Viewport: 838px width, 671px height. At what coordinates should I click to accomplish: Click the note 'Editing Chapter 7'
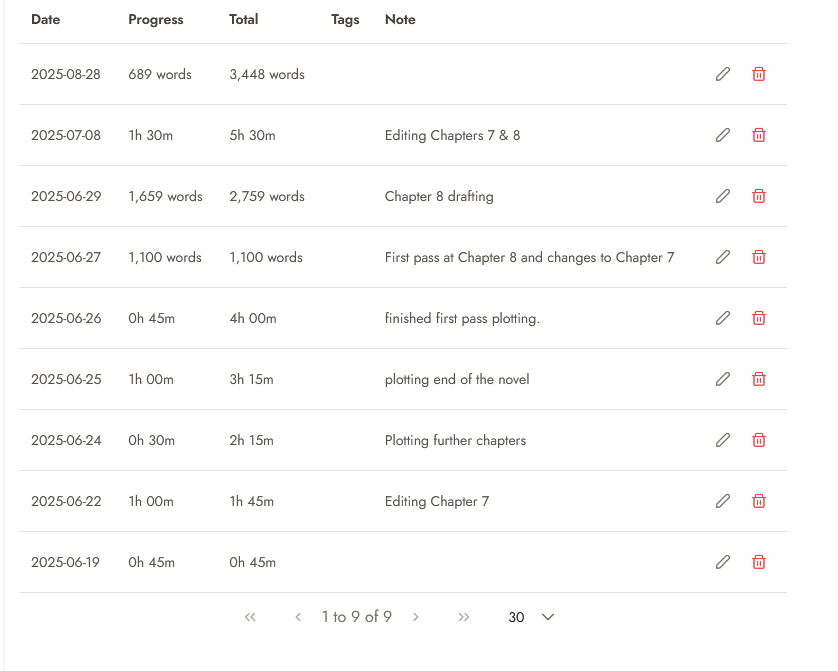[437, 502]
